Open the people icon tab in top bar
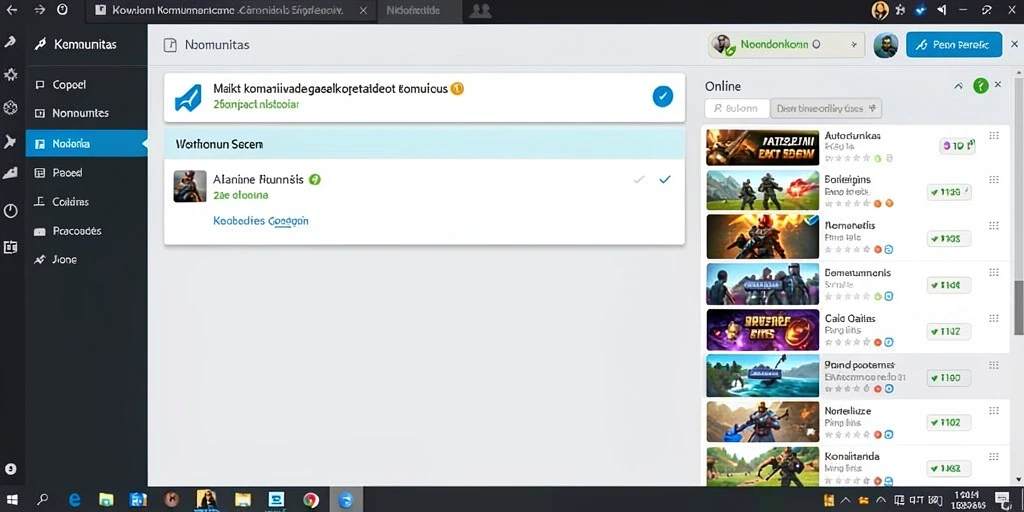Viewport: 1024px width, 512px height. pyautogui.click(x=480, y=10)
